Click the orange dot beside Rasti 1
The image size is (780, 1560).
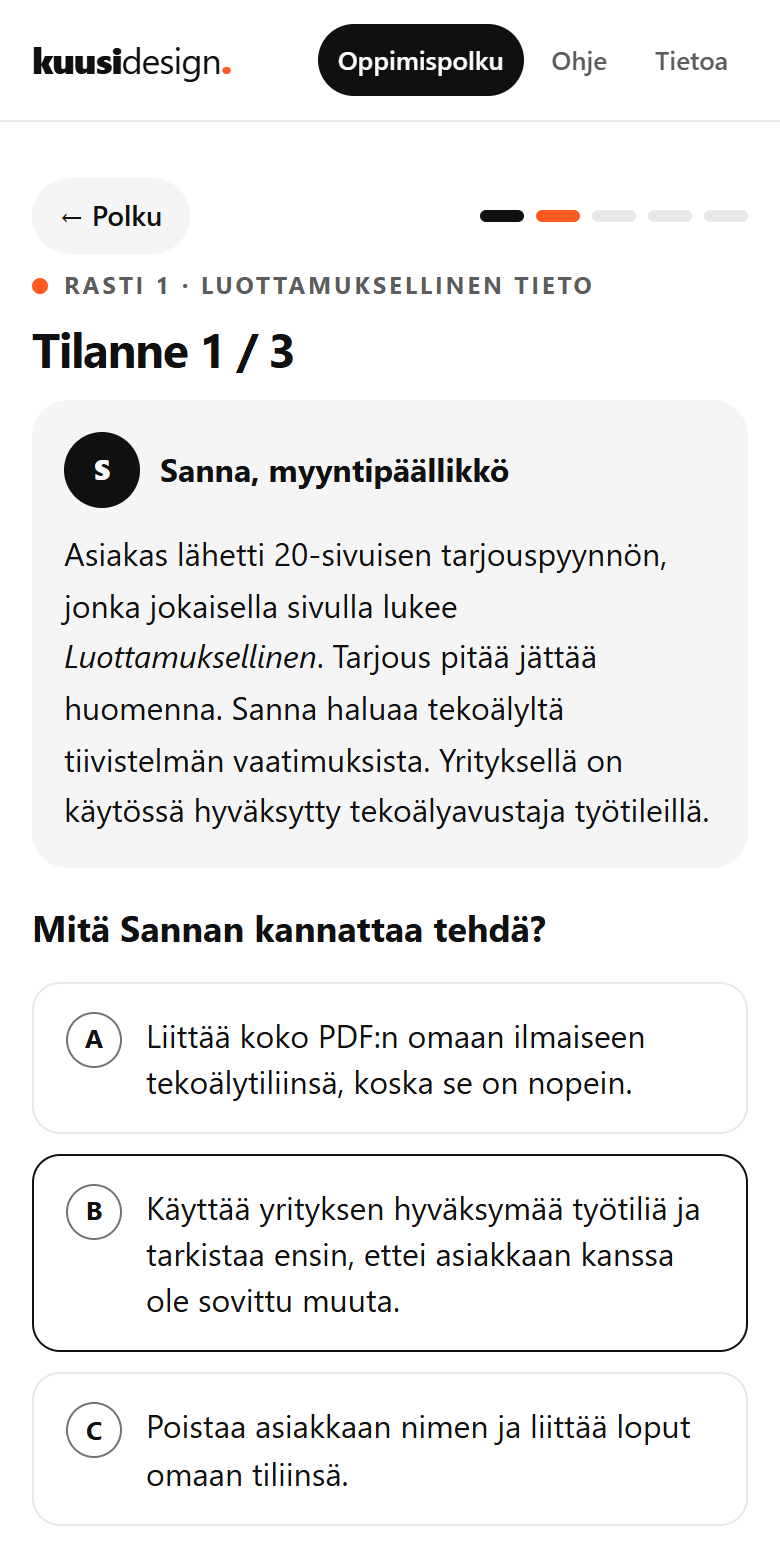click(x=41, y=286)
